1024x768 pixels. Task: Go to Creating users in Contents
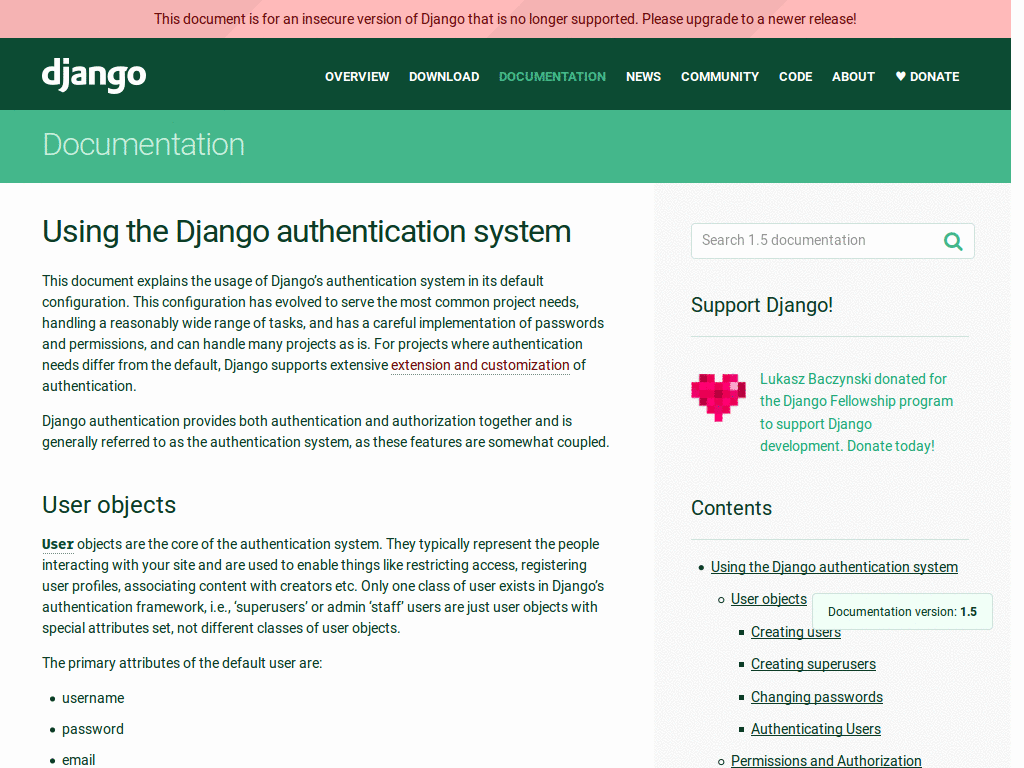tap(795, 632)
